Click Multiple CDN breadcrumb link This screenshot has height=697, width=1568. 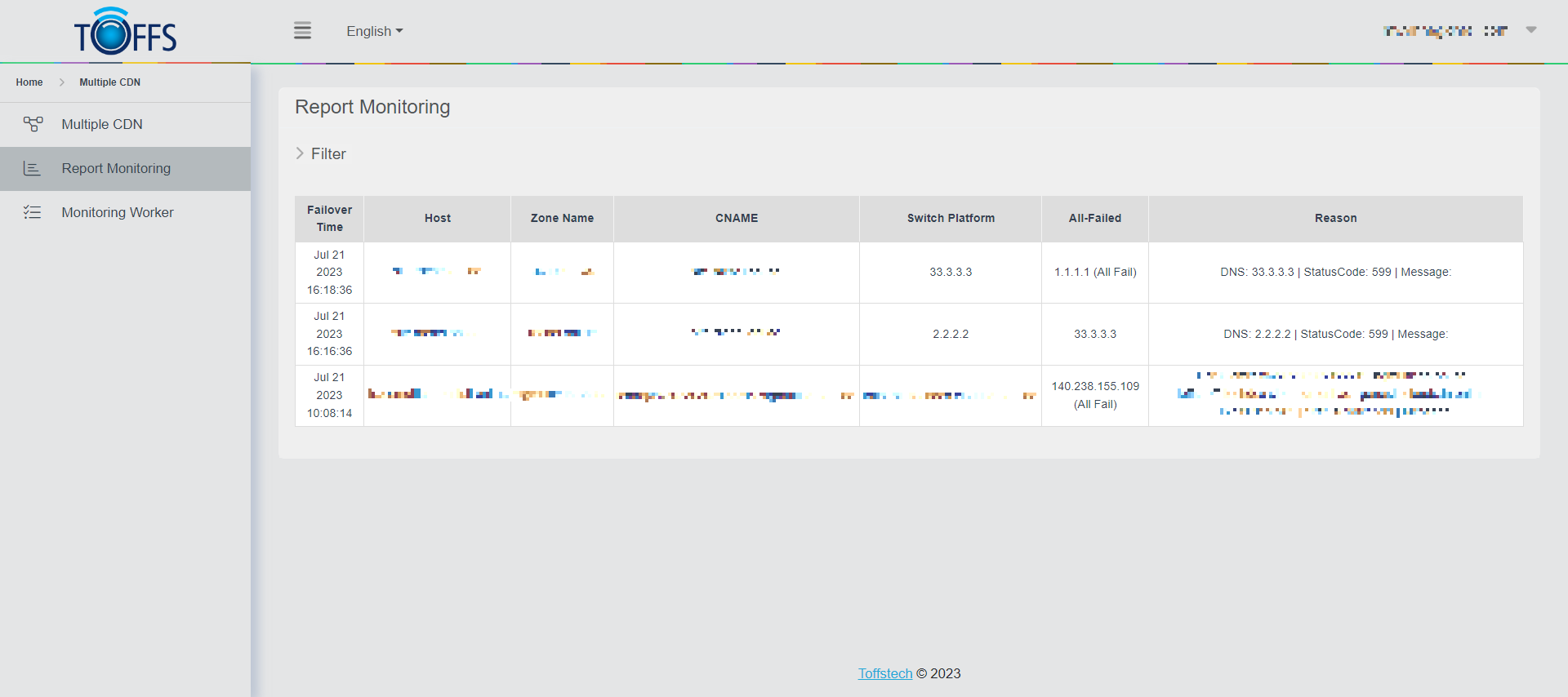pos(109,82)
